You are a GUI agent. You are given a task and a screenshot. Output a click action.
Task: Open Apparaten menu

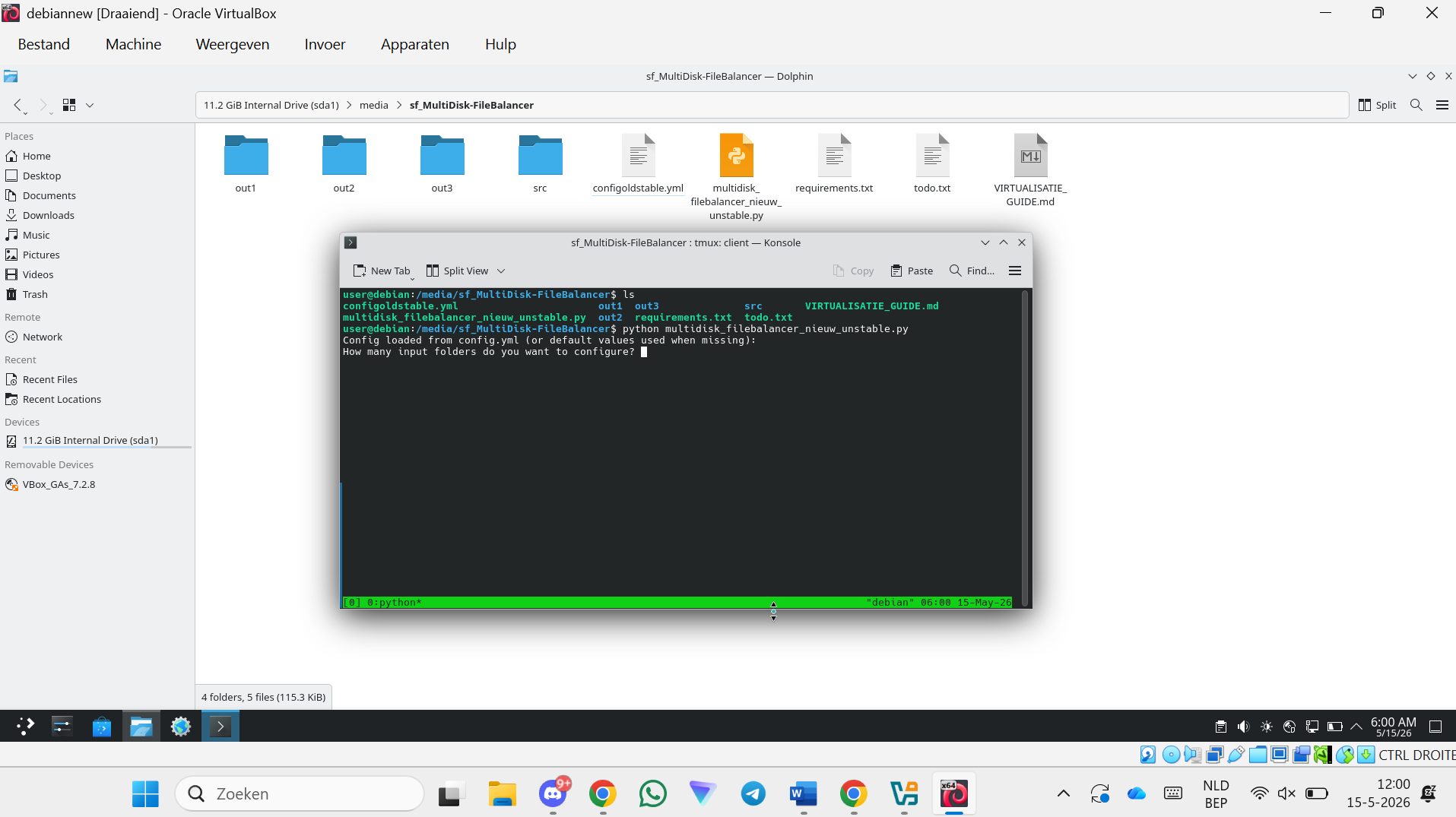(414, 44)
